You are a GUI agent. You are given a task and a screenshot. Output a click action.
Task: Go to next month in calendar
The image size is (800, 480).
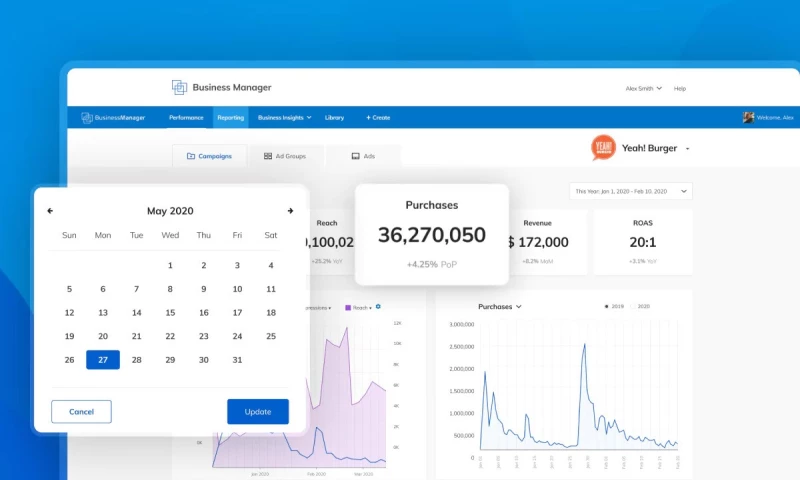click(290, 211)
